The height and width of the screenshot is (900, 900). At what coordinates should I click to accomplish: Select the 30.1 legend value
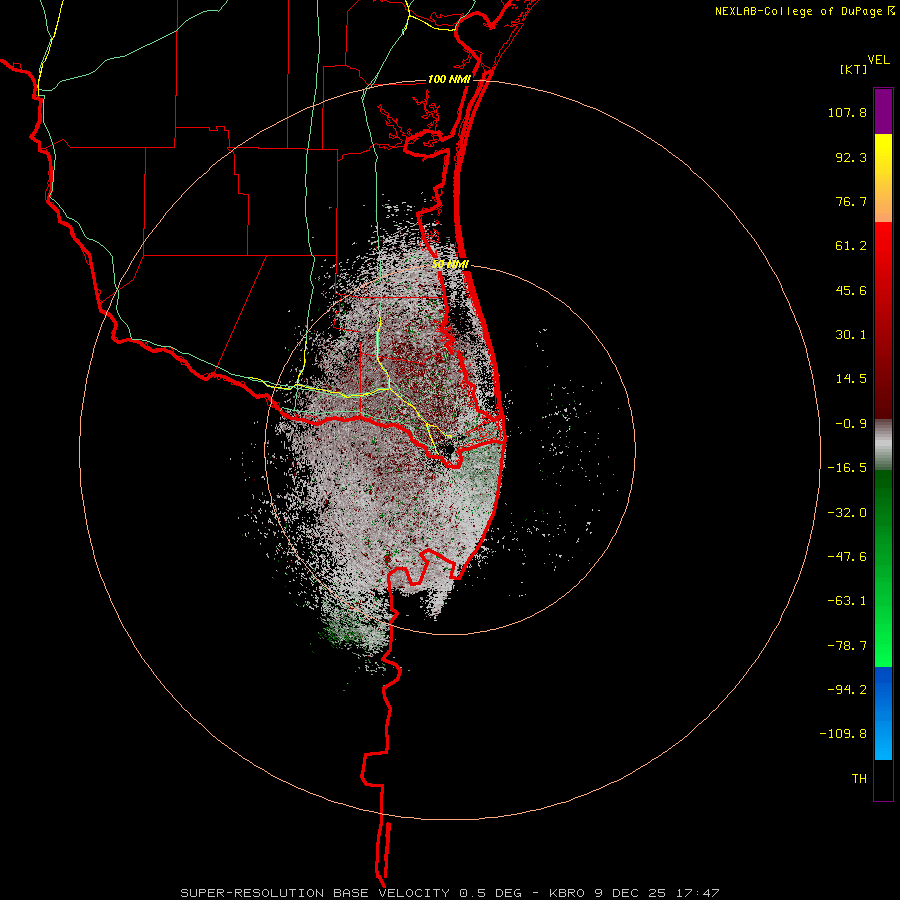[851, 335]
